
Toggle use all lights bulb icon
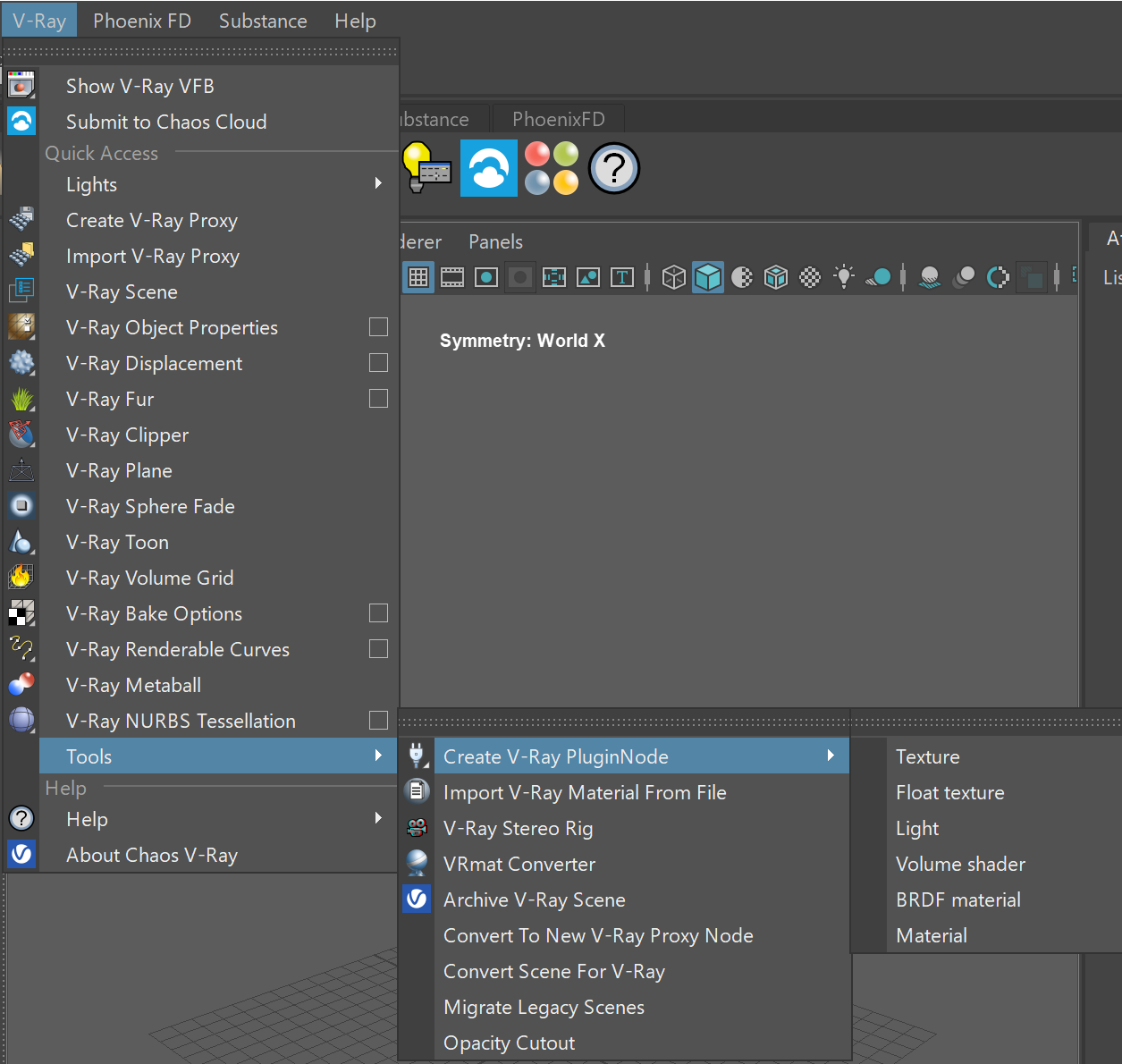[844, 276]
